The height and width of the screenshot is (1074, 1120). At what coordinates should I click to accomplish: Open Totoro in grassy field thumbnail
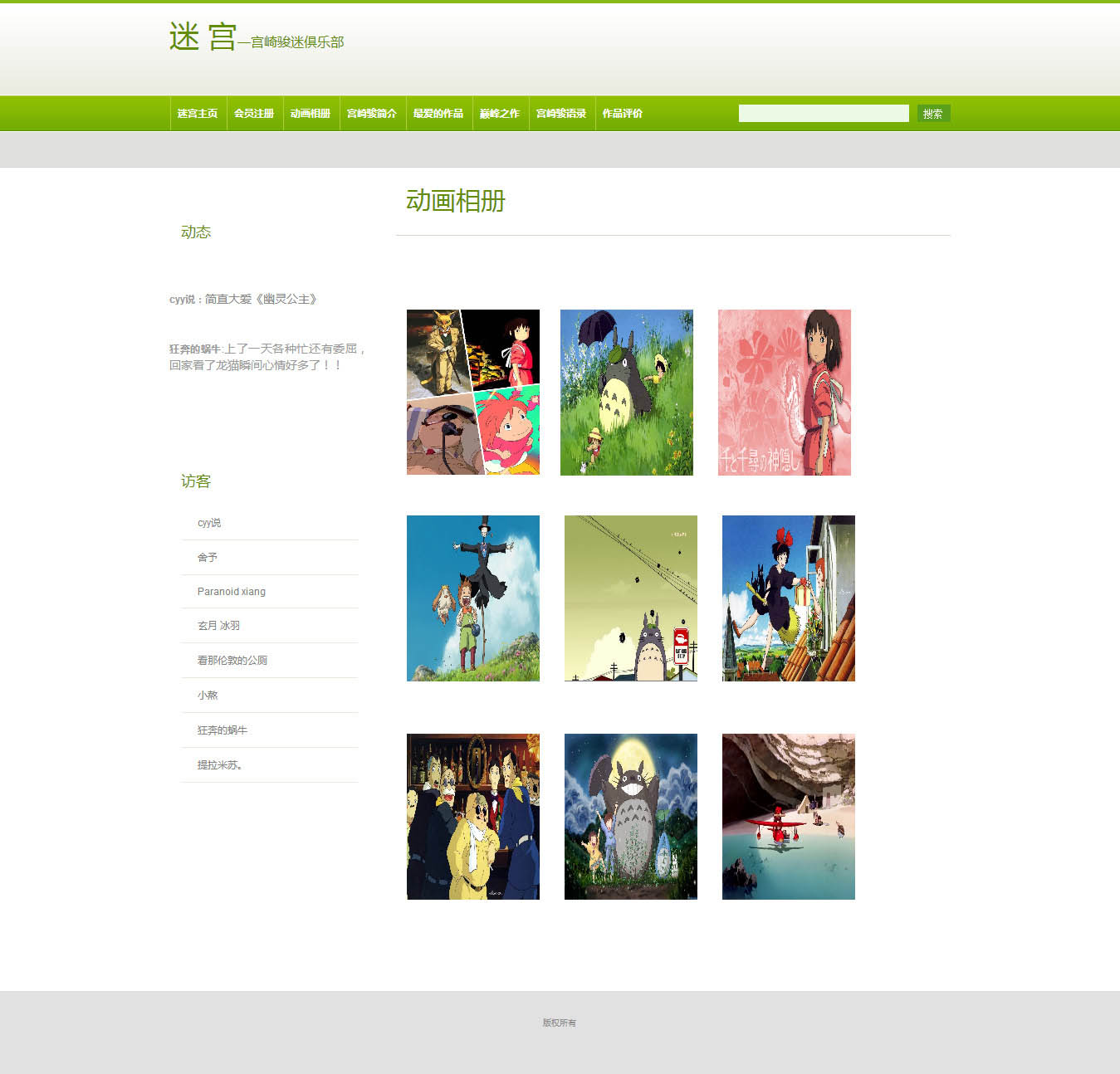627,393
